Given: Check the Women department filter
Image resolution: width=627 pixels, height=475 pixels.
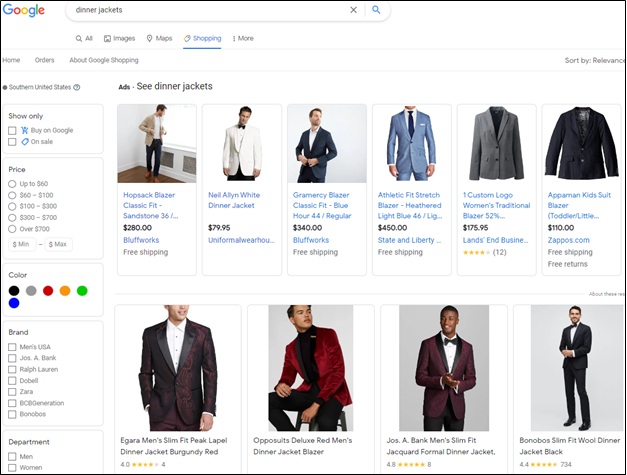Looking at the screenshot, I should point(12,468).
